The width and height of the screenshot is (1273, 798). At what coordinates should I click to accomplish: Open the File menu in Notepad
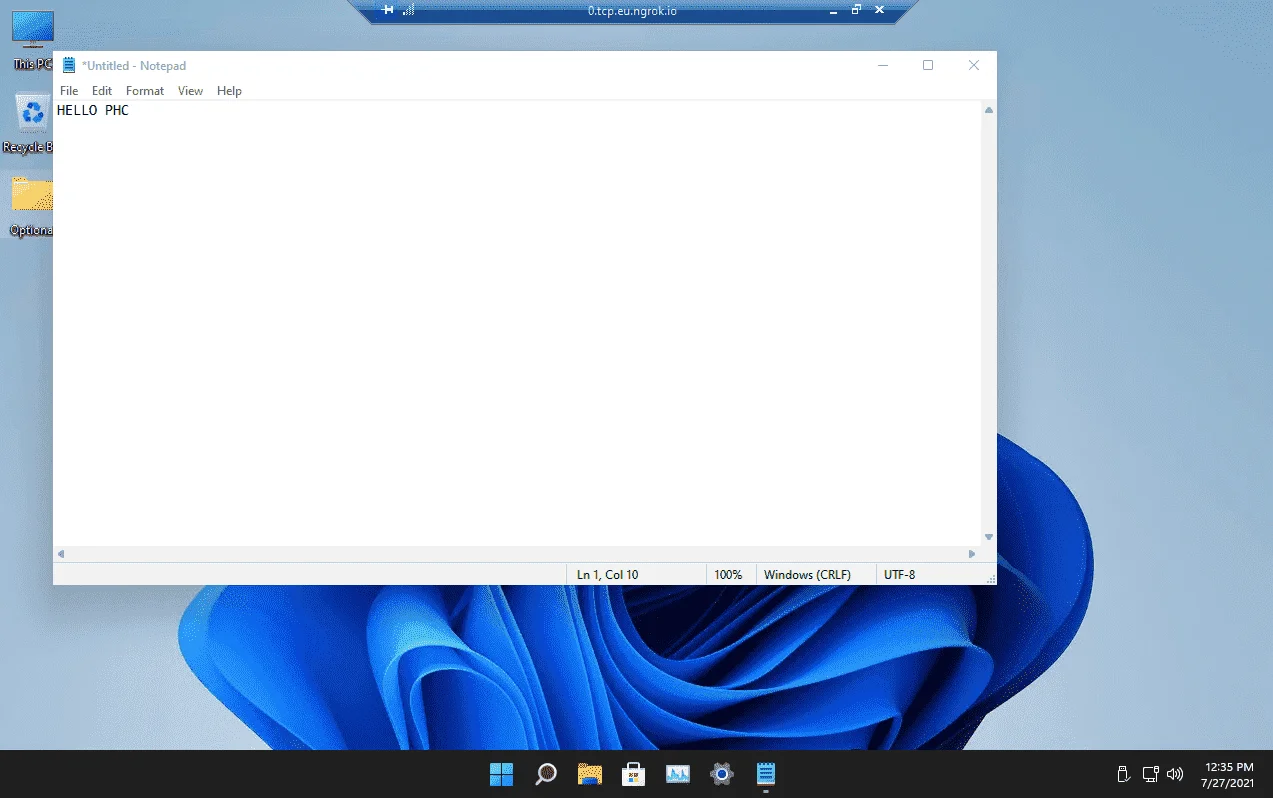point(69,91)
